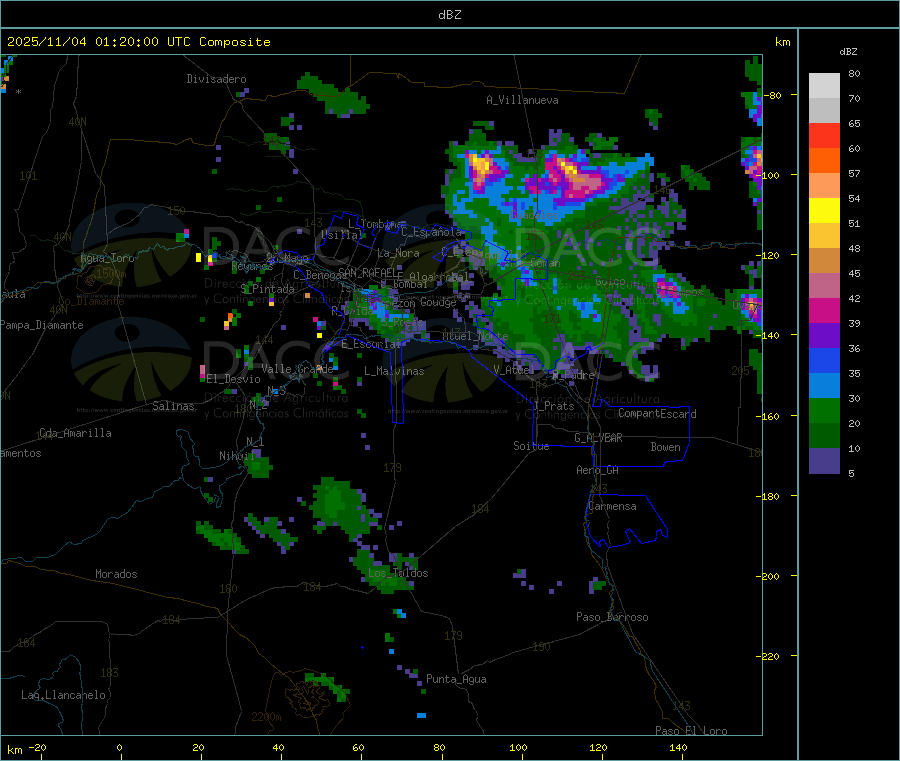900x761 pixels.
Task: Click the Divisadero map label
Action: click(216, 79)
